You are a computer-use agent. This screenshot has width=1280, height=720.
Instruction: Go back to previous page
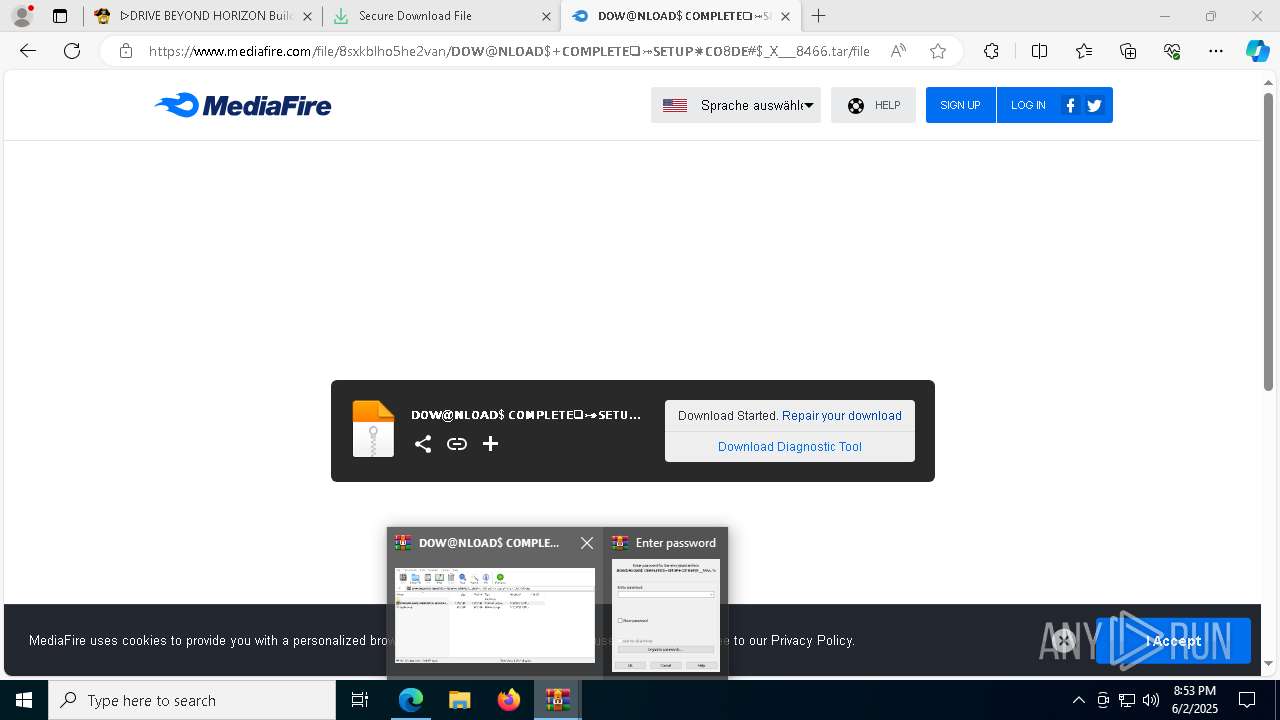click(28, 51)
